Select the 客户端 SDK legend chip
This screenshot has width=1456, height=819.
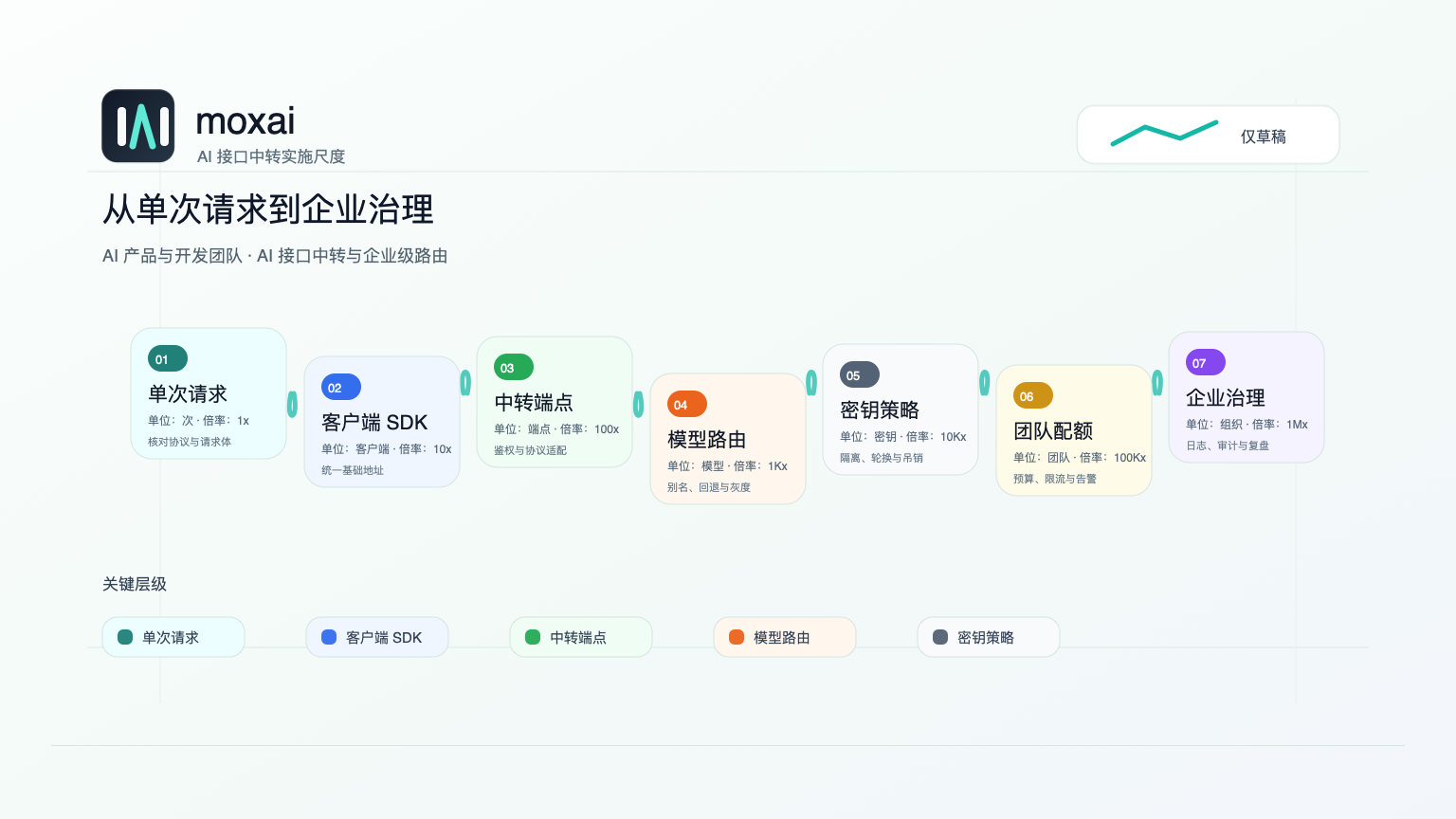pyautogui.click(x=377, y=637)
